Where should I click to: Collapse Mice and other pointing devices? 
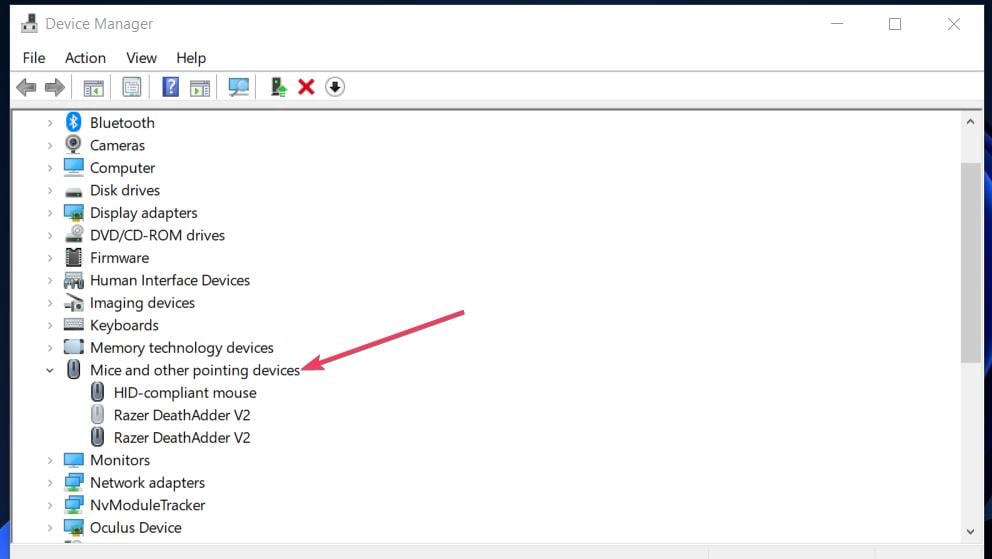[50, 371]
